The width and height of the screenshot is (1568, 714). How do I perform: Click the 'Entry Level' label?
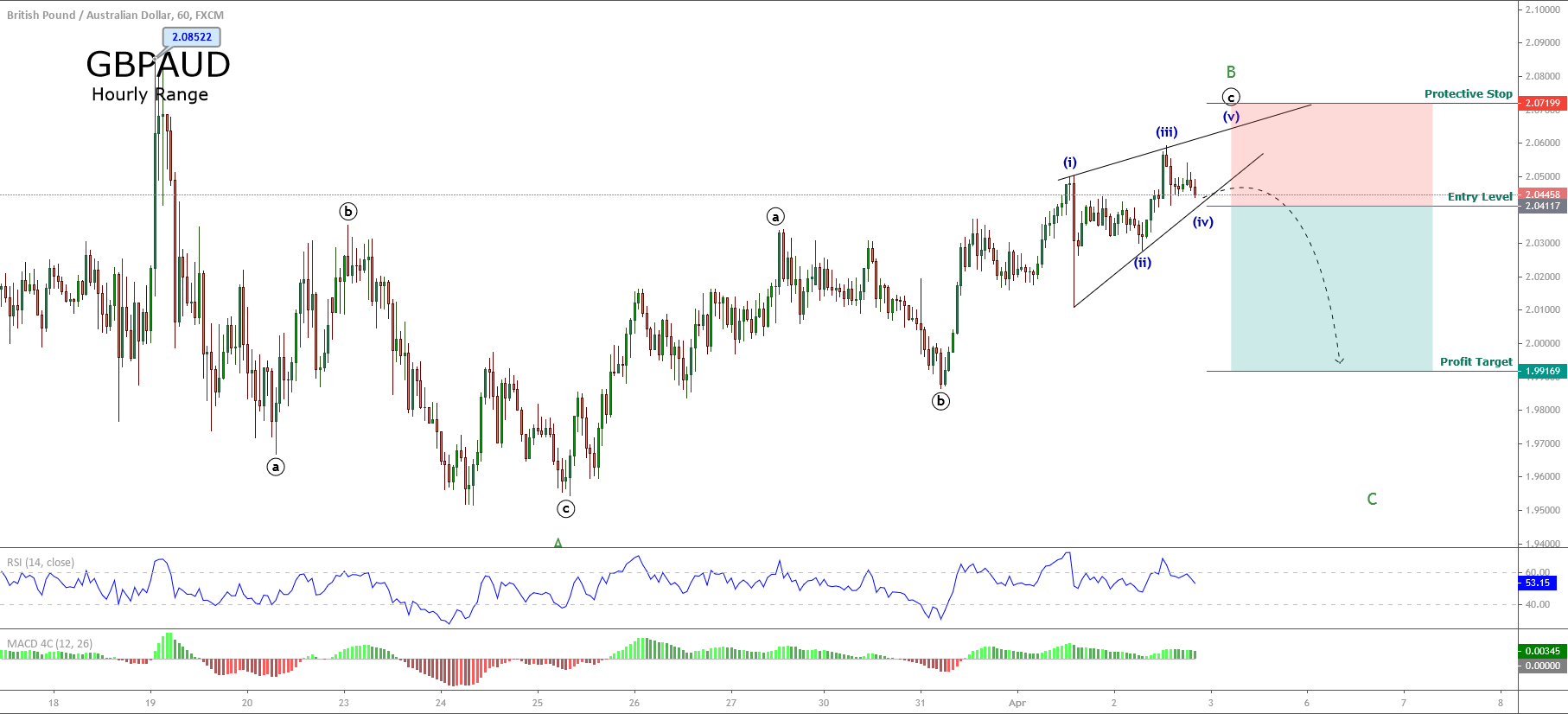point(1480,196)
